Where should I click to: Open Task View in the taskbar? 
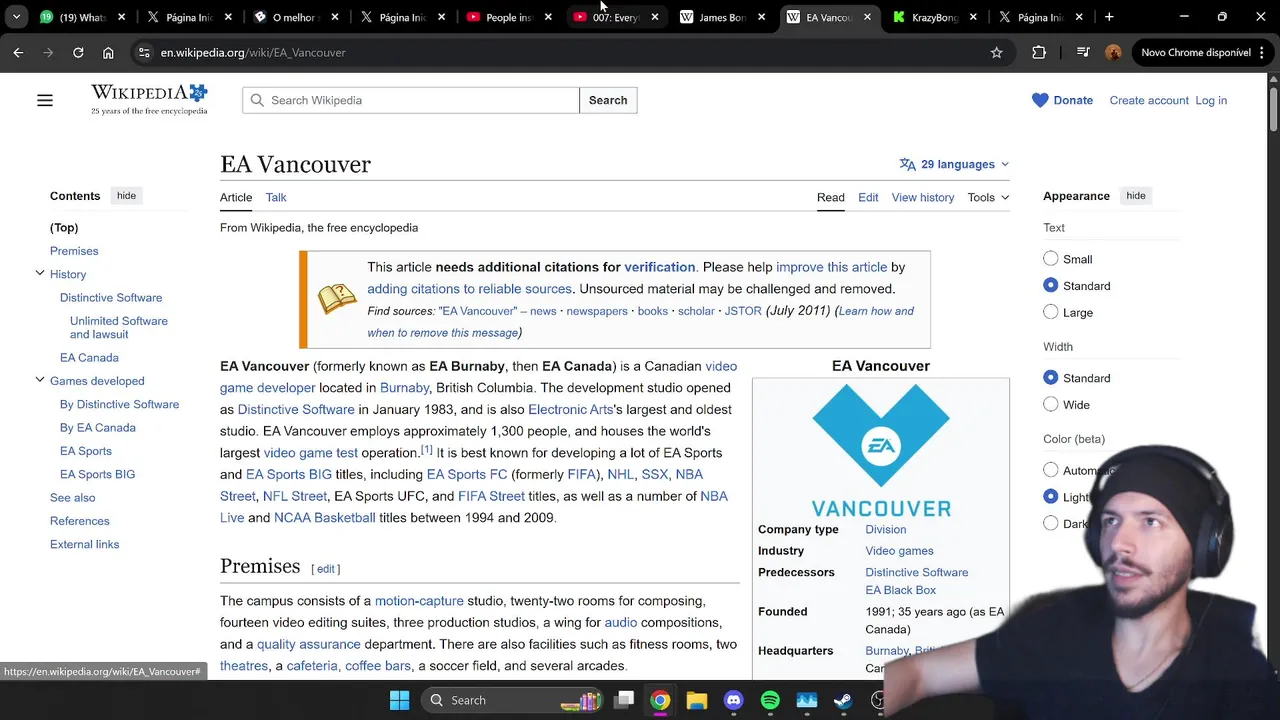pyautogui.click(x=624, y=700)
